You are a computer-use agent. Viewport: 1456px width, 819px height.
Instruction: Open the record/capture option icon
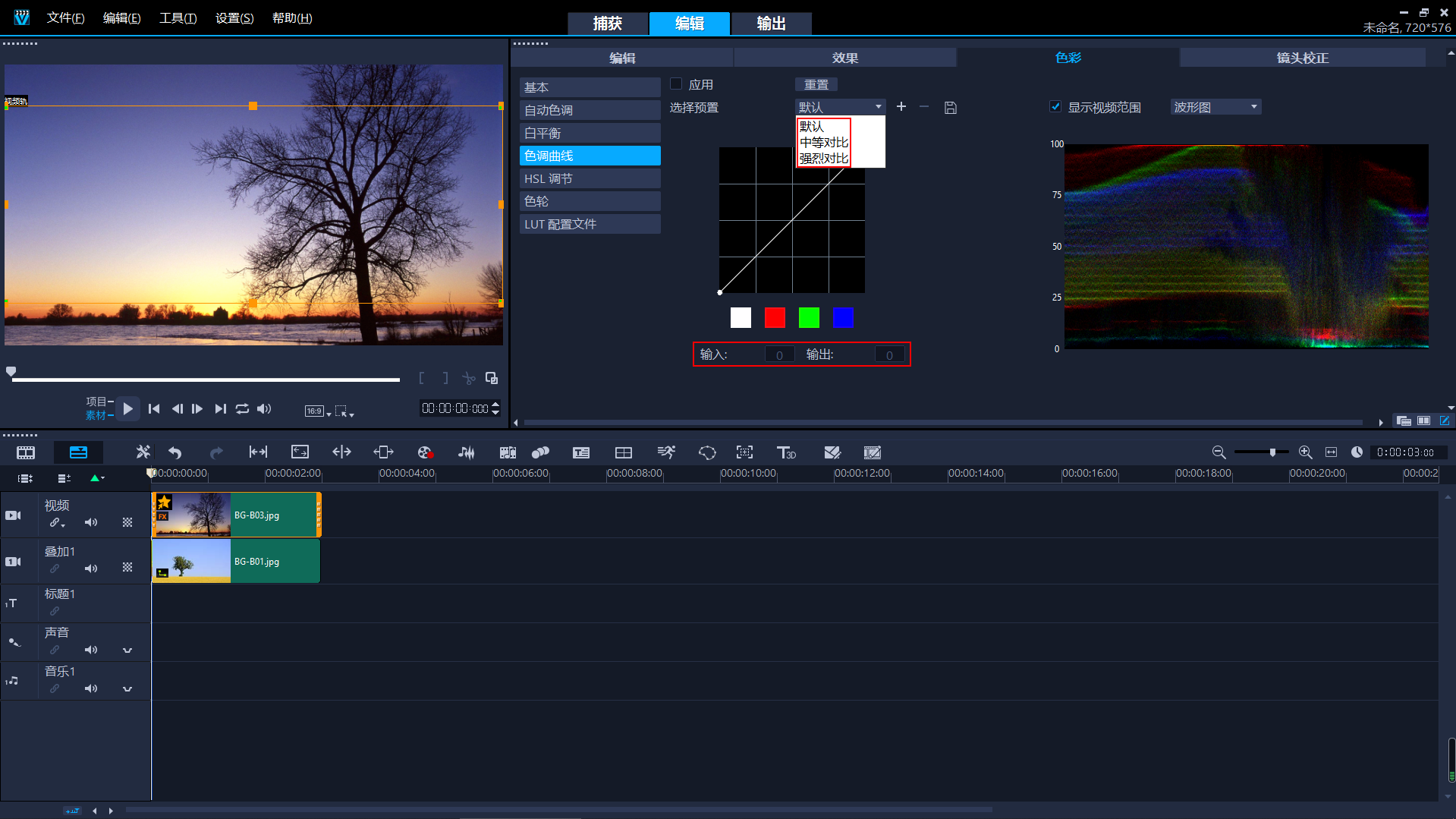[x=425, y=452]
